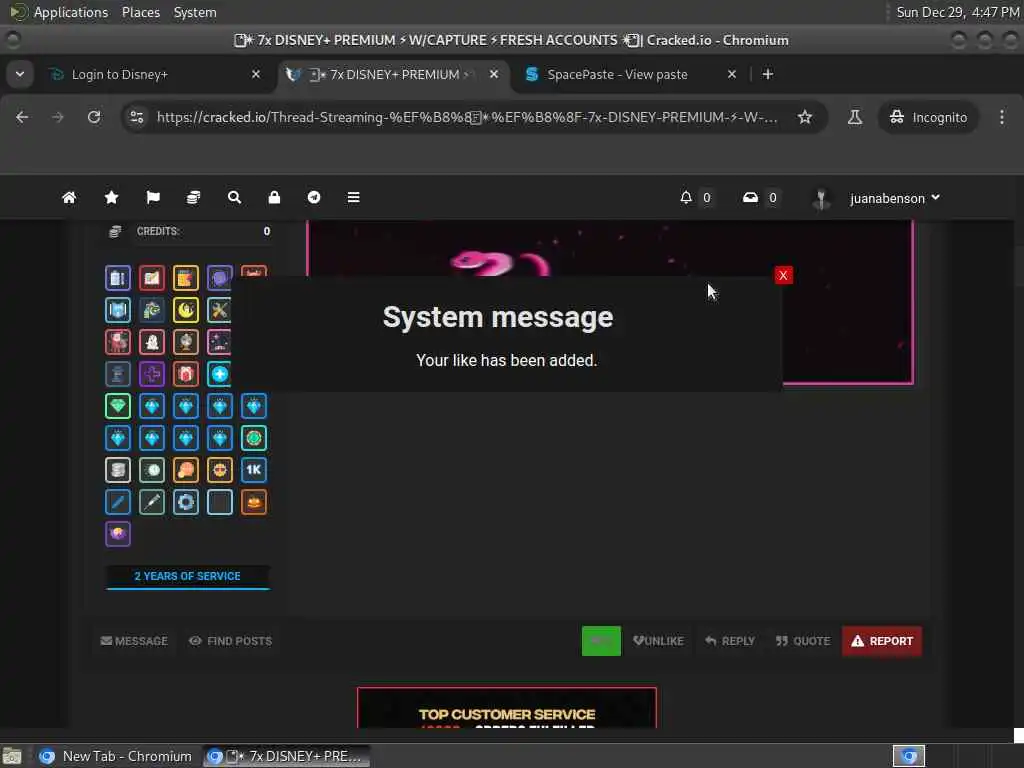Click the syringe award badge
This screenshot has width=1024, height=768.
[152, 502]
